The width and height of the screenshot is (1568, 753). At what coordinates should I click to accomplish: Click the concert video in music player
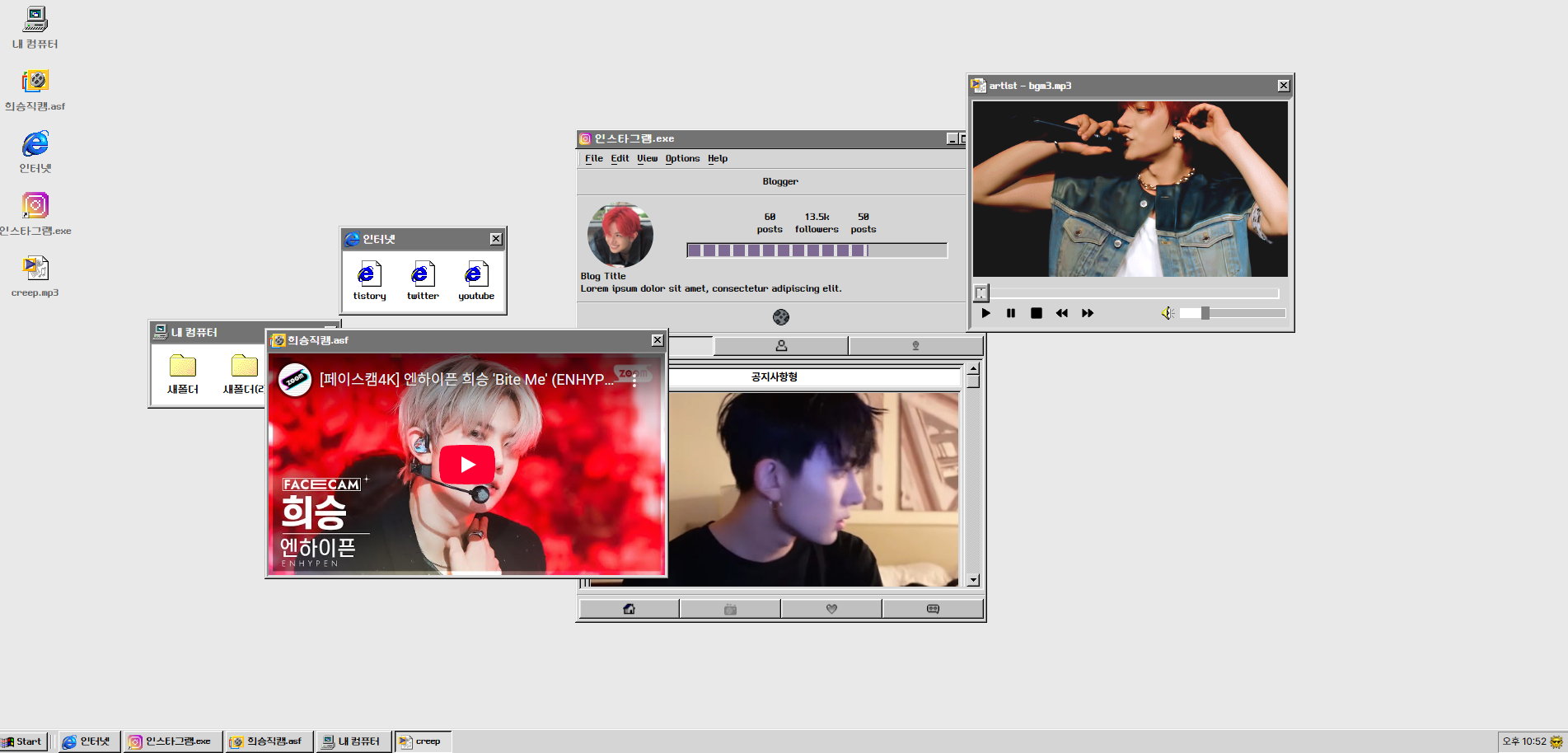(x=1130, y=189)
